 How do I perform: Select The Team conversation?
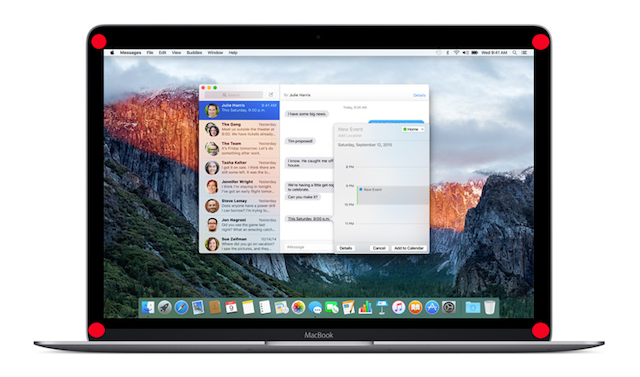tap(240, 149)
